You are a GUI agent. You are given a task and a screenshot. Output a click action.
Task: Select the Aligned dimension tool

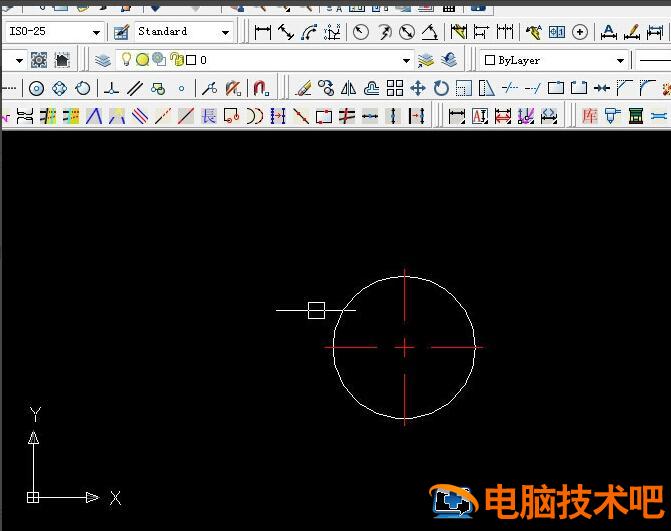point(285,32)
